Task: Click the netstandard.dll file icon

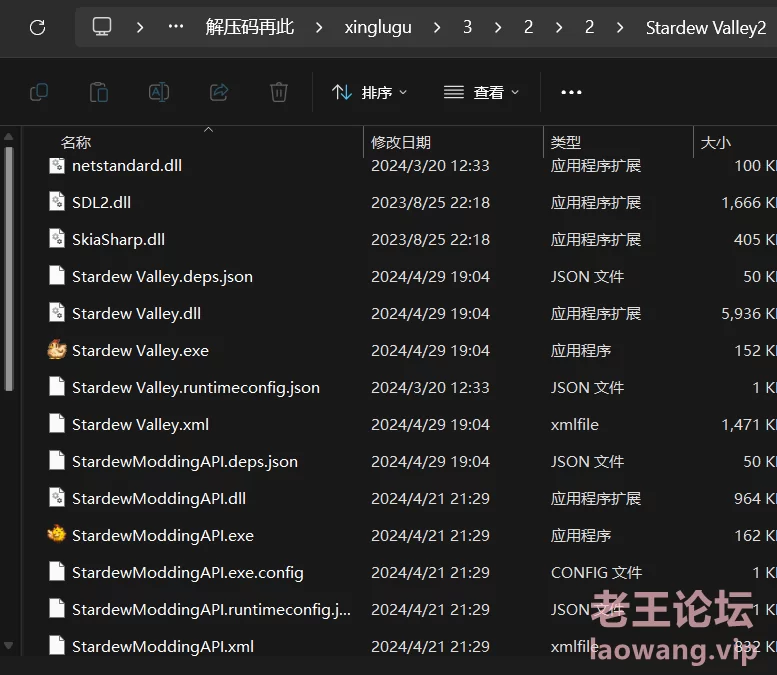Action: point(57,166)
